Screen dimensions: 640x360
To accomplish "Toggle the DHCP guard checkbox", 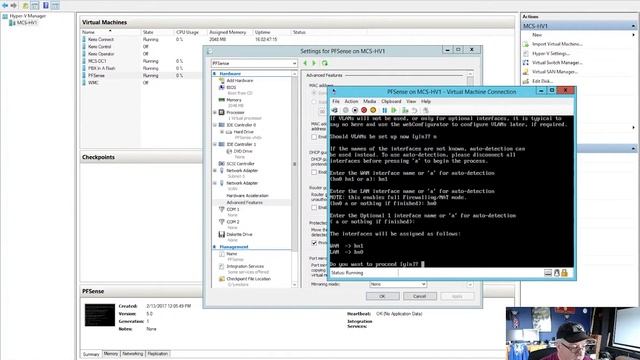I will [x=314, y=172].
